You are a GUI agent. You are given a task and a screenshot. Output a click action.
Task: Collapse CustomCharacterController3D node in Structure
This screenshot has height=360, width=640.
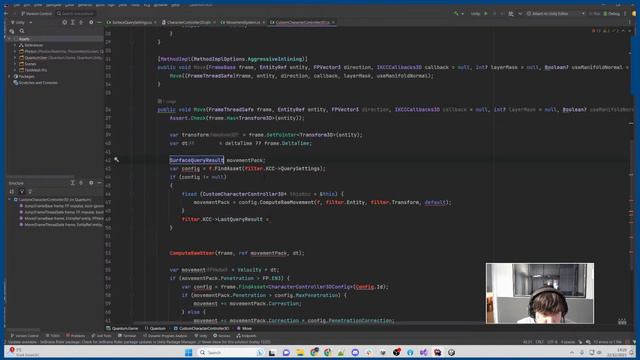[10, 200]
